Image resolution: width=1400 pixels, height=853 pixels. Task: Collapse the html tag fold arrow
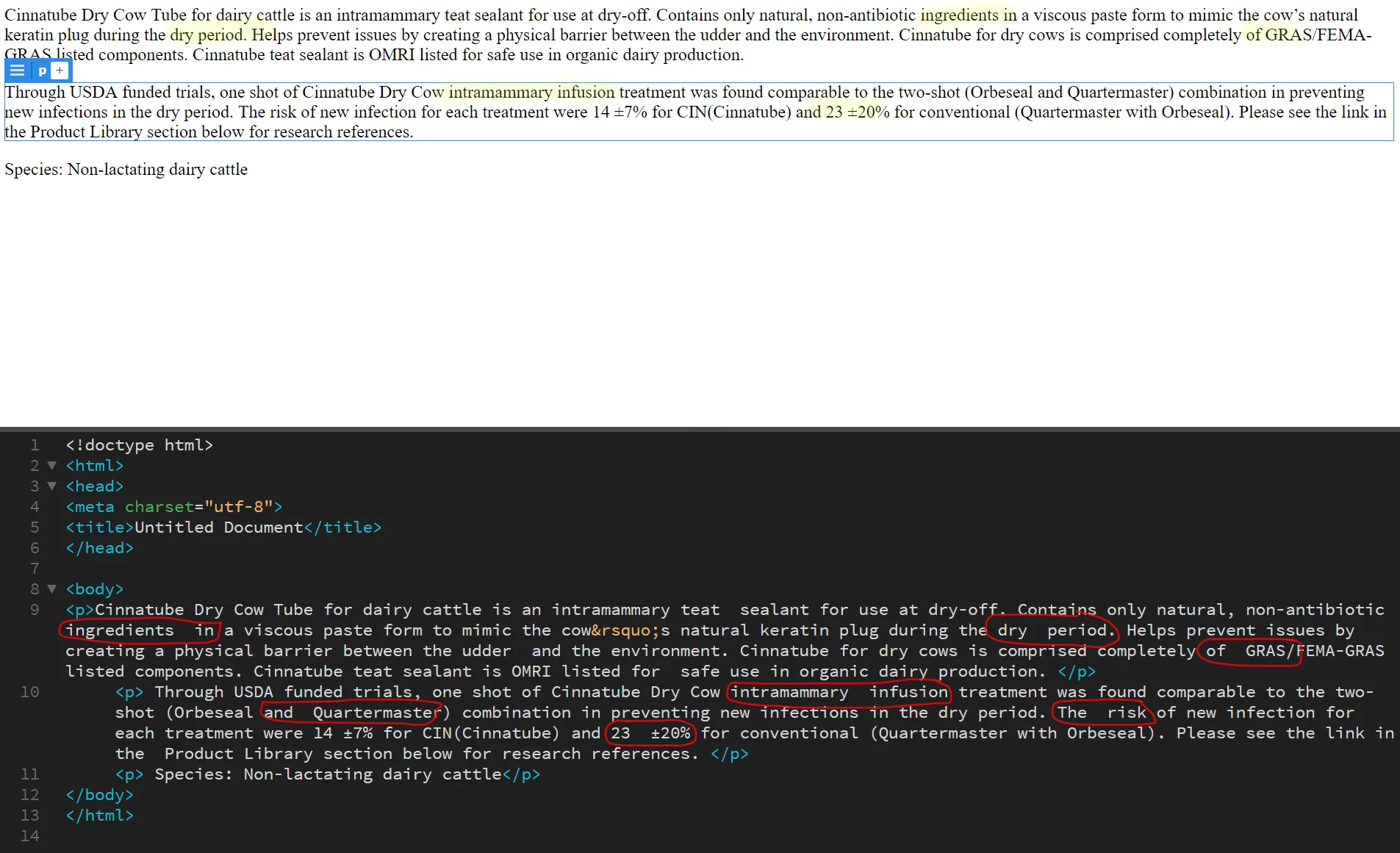tap(51, 465)
